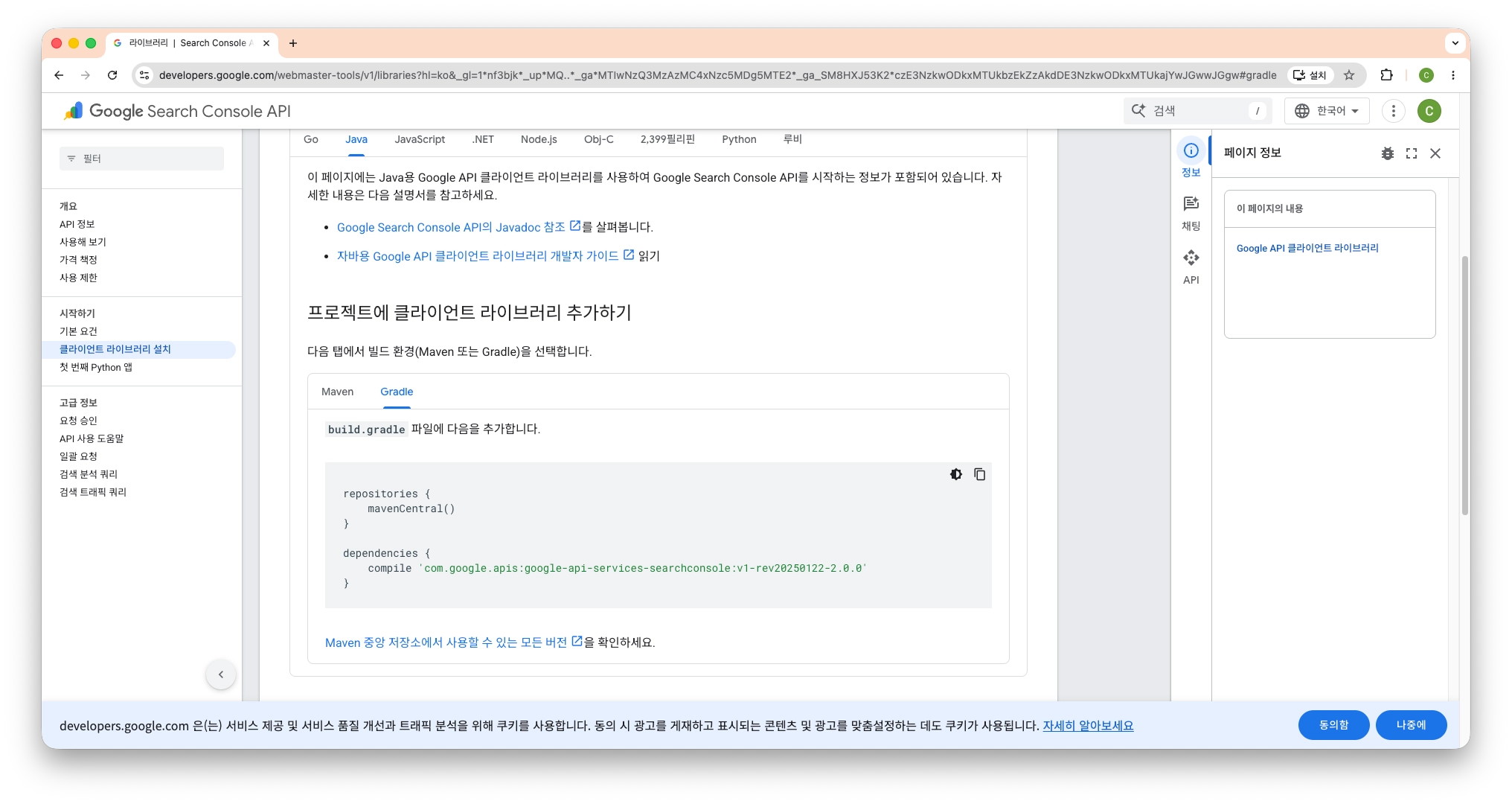Screen dimensions: 1512x804
Task: Install the app from address bar
Action: click(1310, 75)
